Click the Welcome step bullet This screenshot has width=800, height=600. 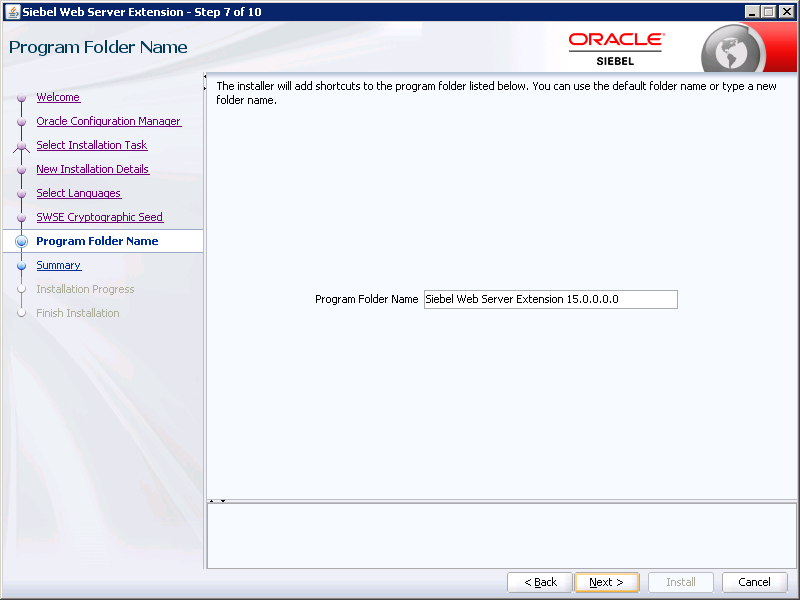point(21,97)
